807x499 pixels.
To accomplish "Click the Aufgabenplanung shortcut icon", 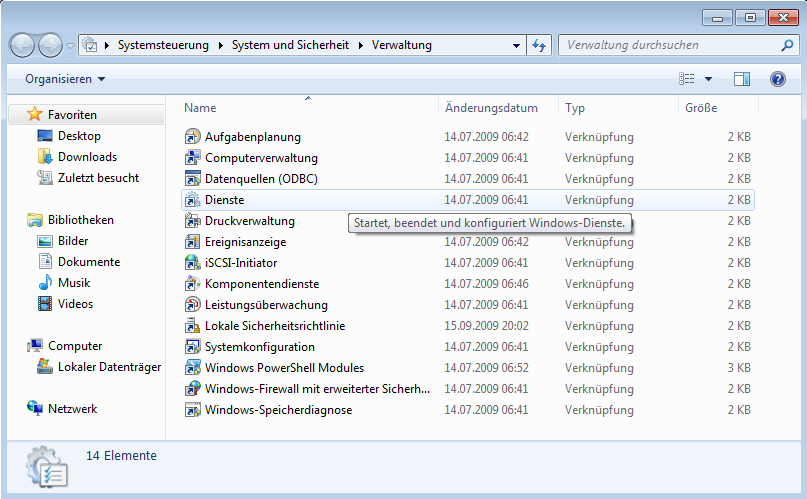I will 194,137.
